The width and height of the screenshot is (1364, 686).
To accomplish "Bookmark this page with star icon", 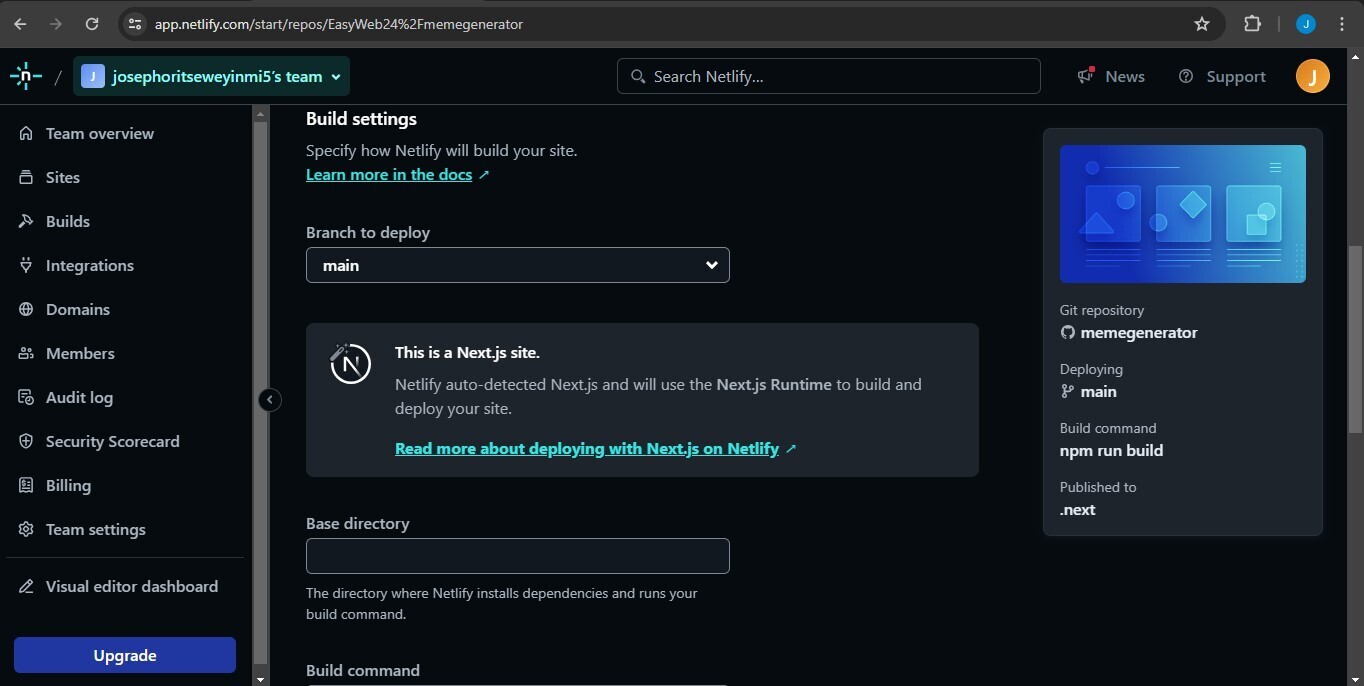I will pyautogui.click(x=1202, y=24).
